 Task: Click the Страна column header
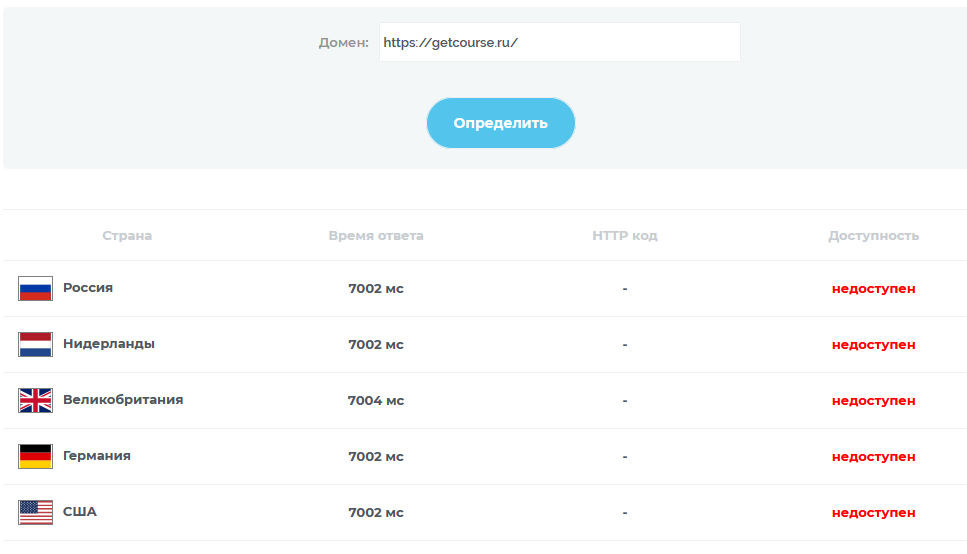tap(127, 236)
